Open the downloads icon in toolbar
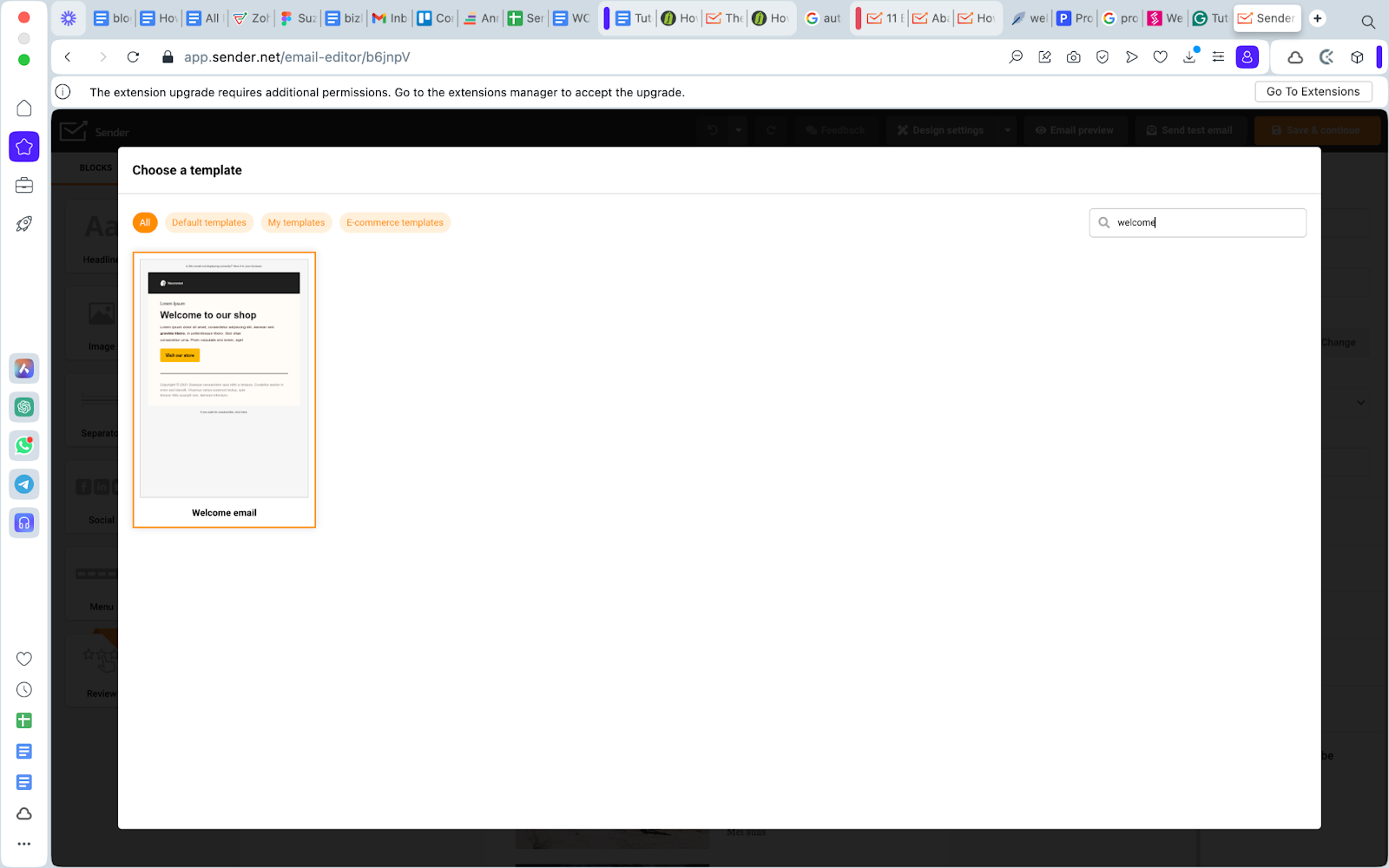 1189,57
